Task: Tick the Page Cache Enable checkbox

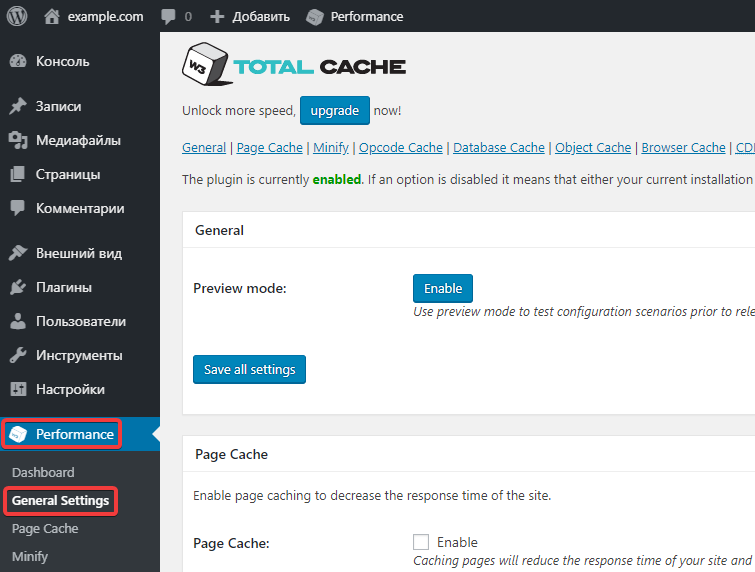Action: (421, 542)
